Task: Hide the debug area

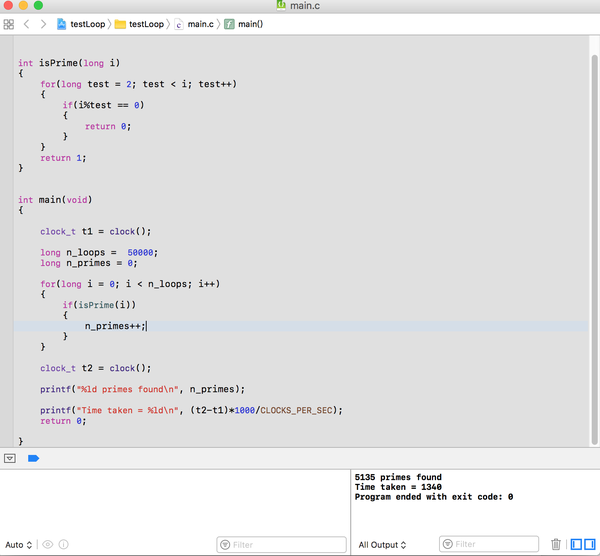Action: pyautogui.click(x=10, y=458)
